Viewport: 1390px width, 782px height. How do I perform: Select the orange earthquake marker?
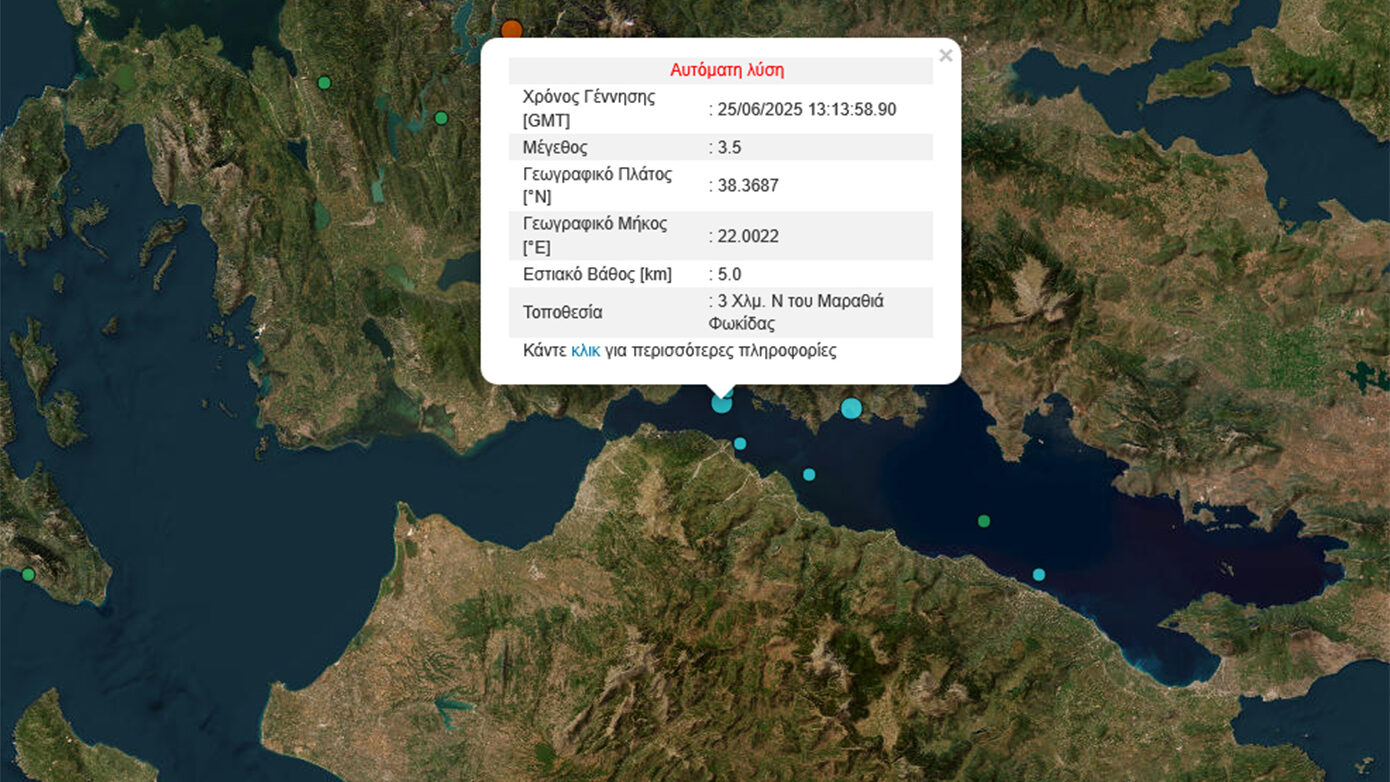(511, 29)
